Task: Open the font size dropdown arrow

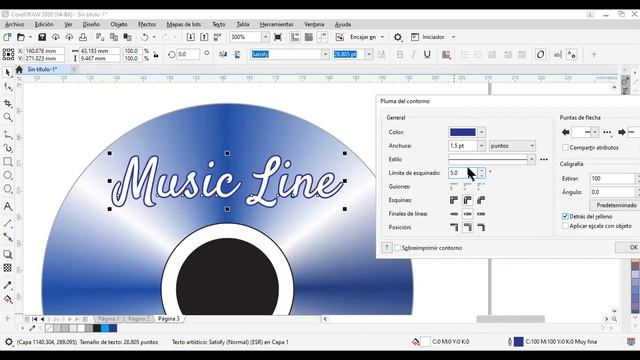Action: [369, 54]
